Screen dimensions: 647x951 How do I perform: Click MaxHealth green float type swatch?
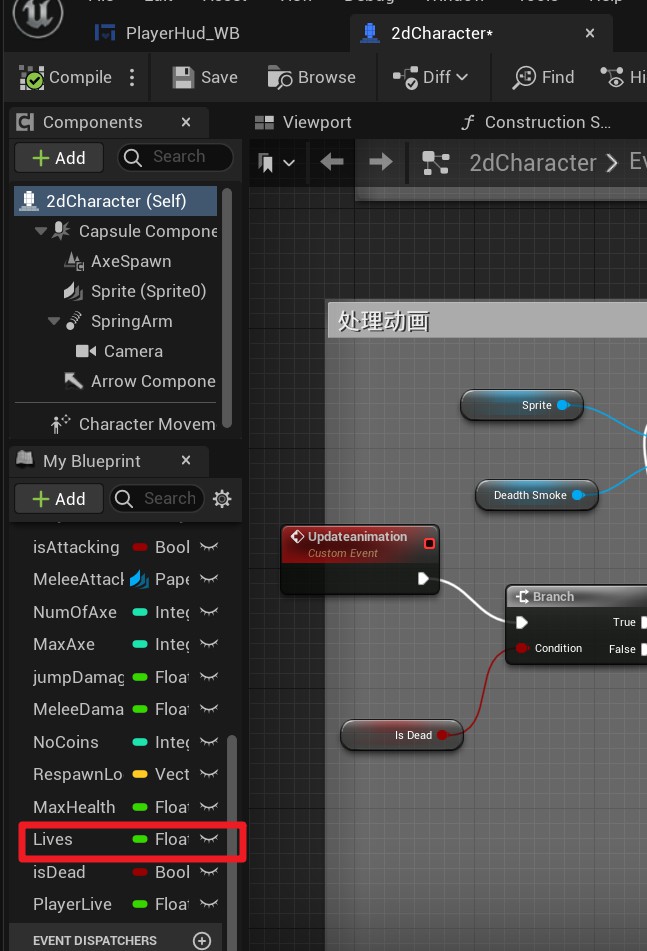pyautogui.click(x=140, y=807)
